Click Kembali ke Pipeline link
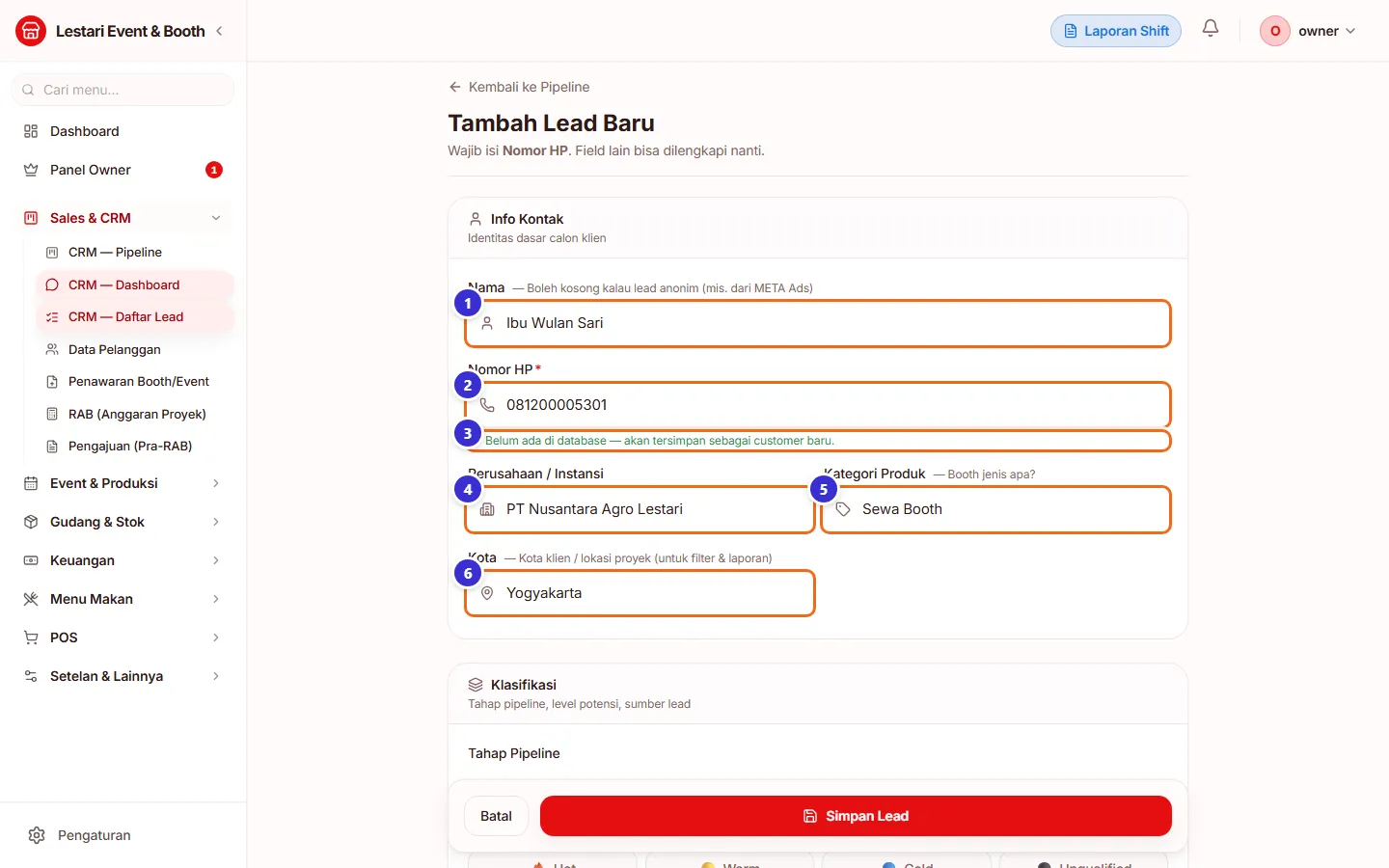The width and height of the screenshot is (1389, 868). point(519,87)
